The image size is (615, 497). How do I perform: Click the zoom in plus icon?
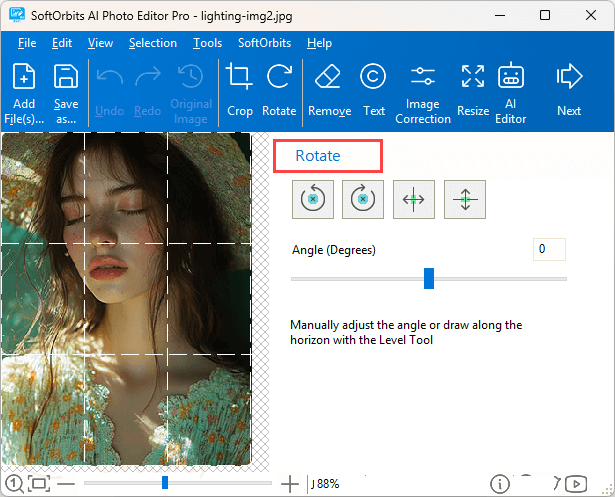290,484
